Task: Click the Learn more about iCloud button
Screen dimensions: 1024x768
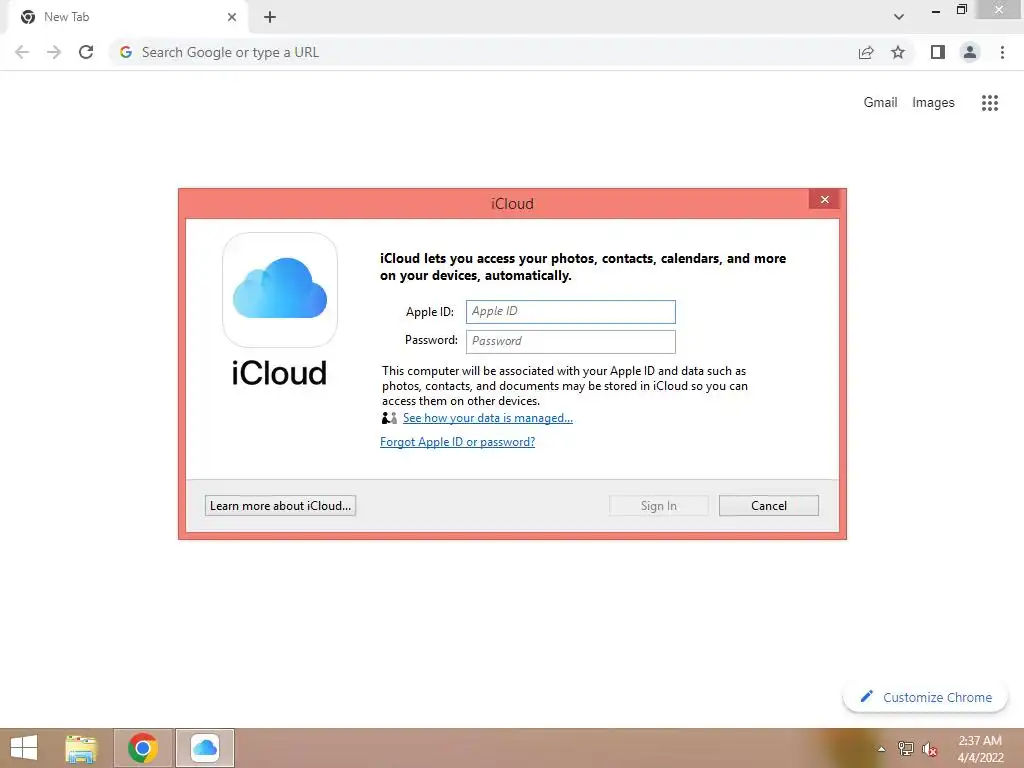Action: [x=280, y=505]
